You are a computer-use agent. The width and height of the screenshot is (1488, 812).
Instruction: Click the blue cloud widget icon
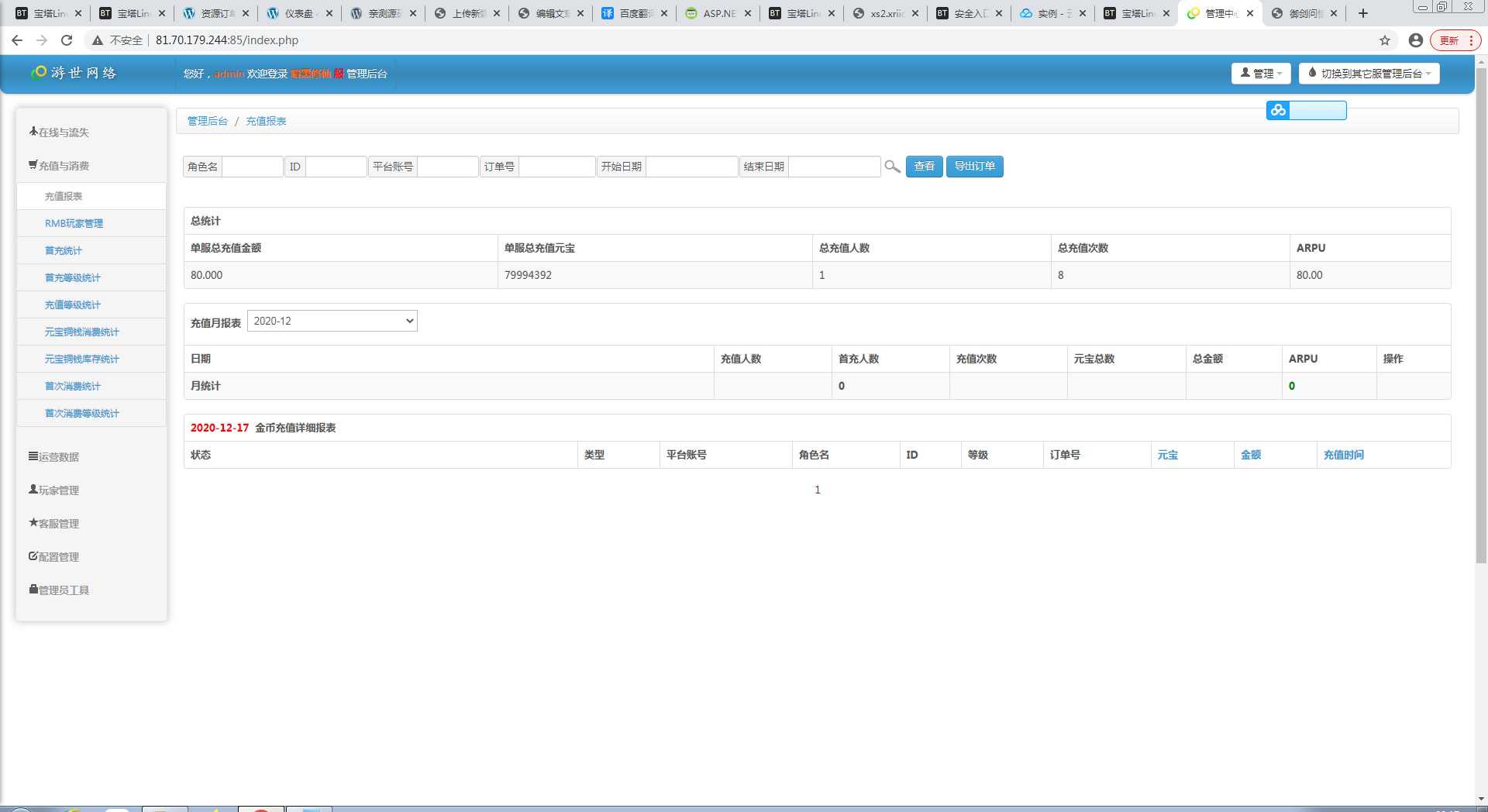pos(1278,111)
